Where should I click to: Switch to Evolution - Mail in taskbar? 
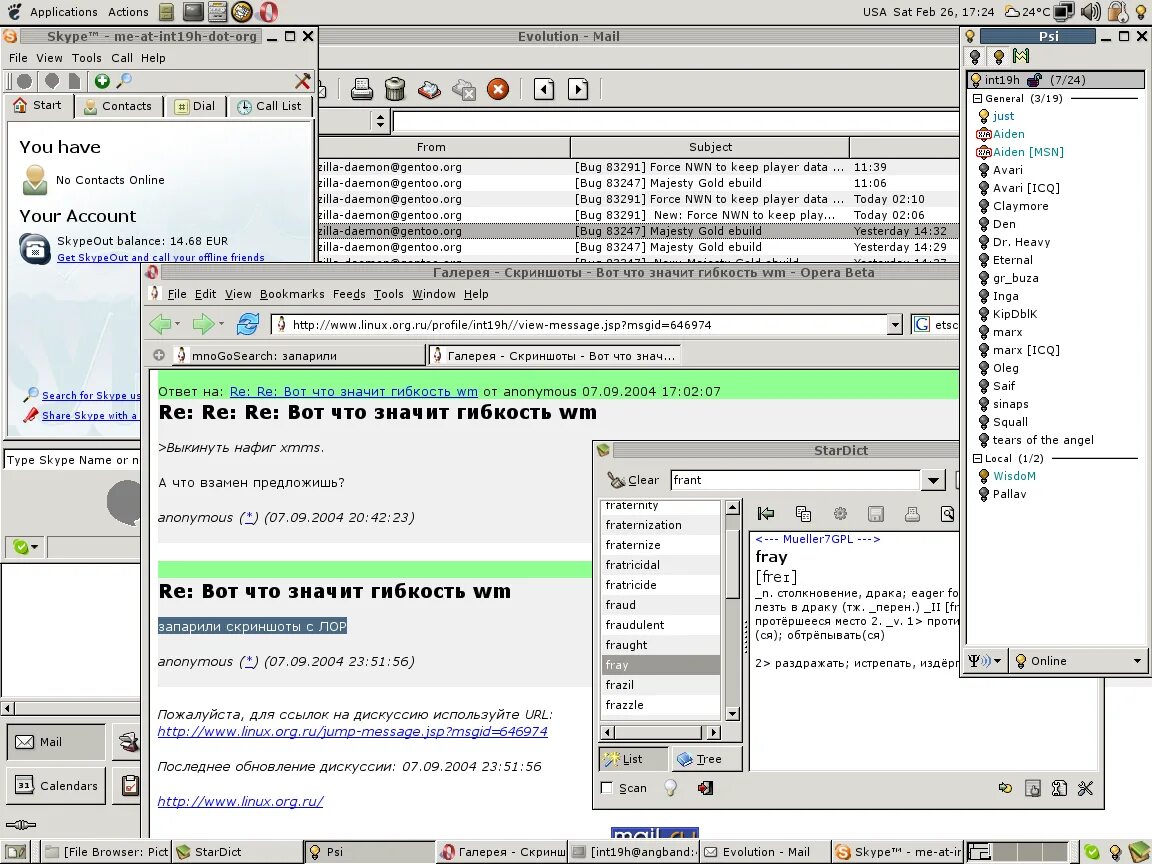pos(765,852)
